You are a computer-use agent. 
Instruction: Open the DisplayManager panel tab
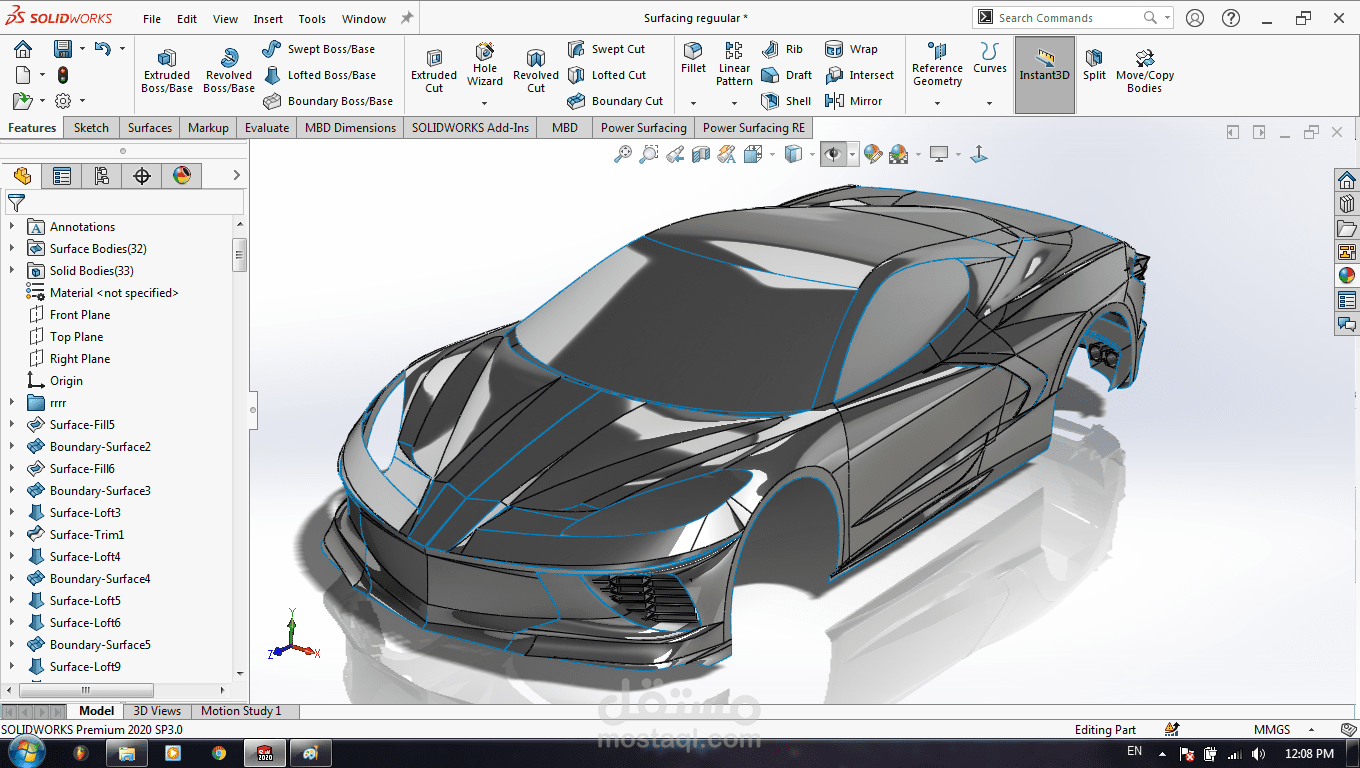click(x=182, y=176)
